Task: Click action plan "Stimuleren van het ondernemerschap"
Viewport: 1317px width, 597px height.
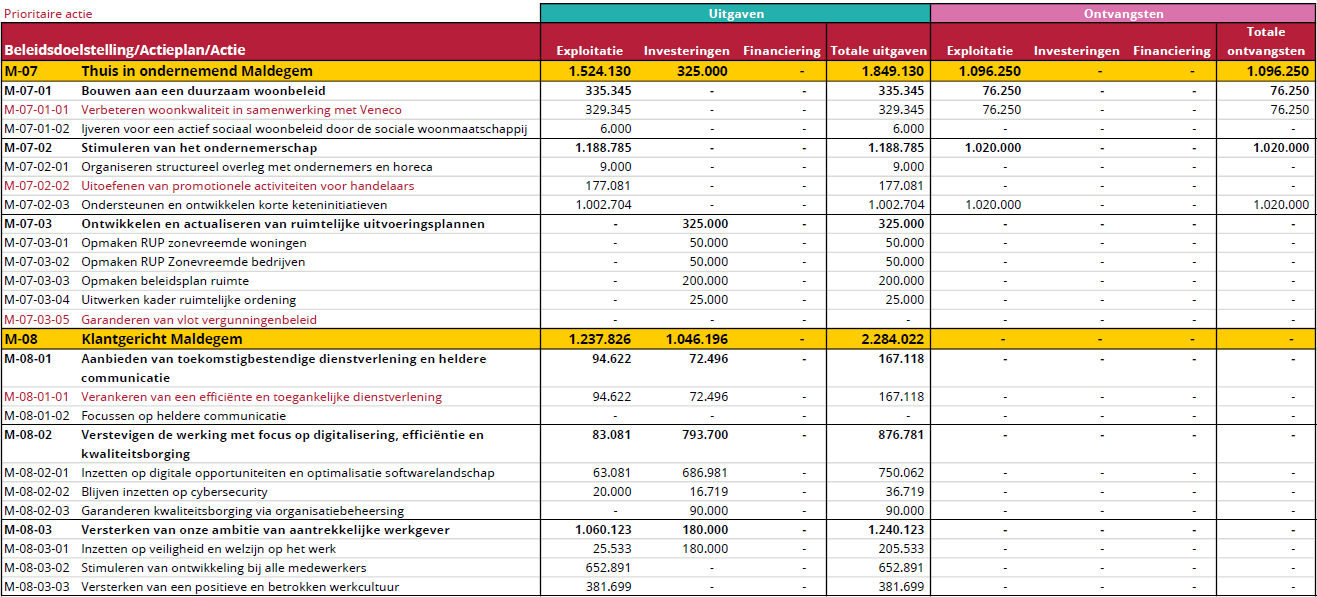Action: [199, 148]
